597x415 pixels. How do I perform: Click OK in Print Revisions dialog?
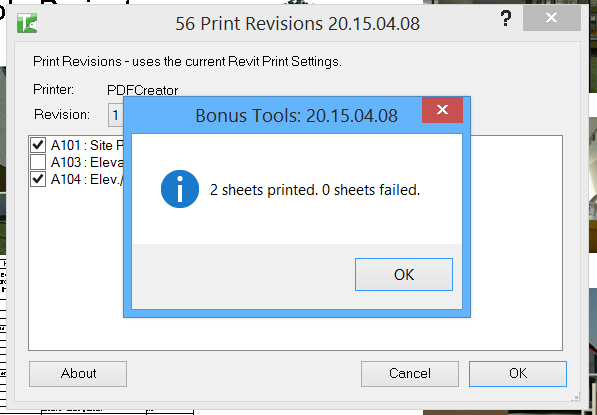tap(518, 374)
